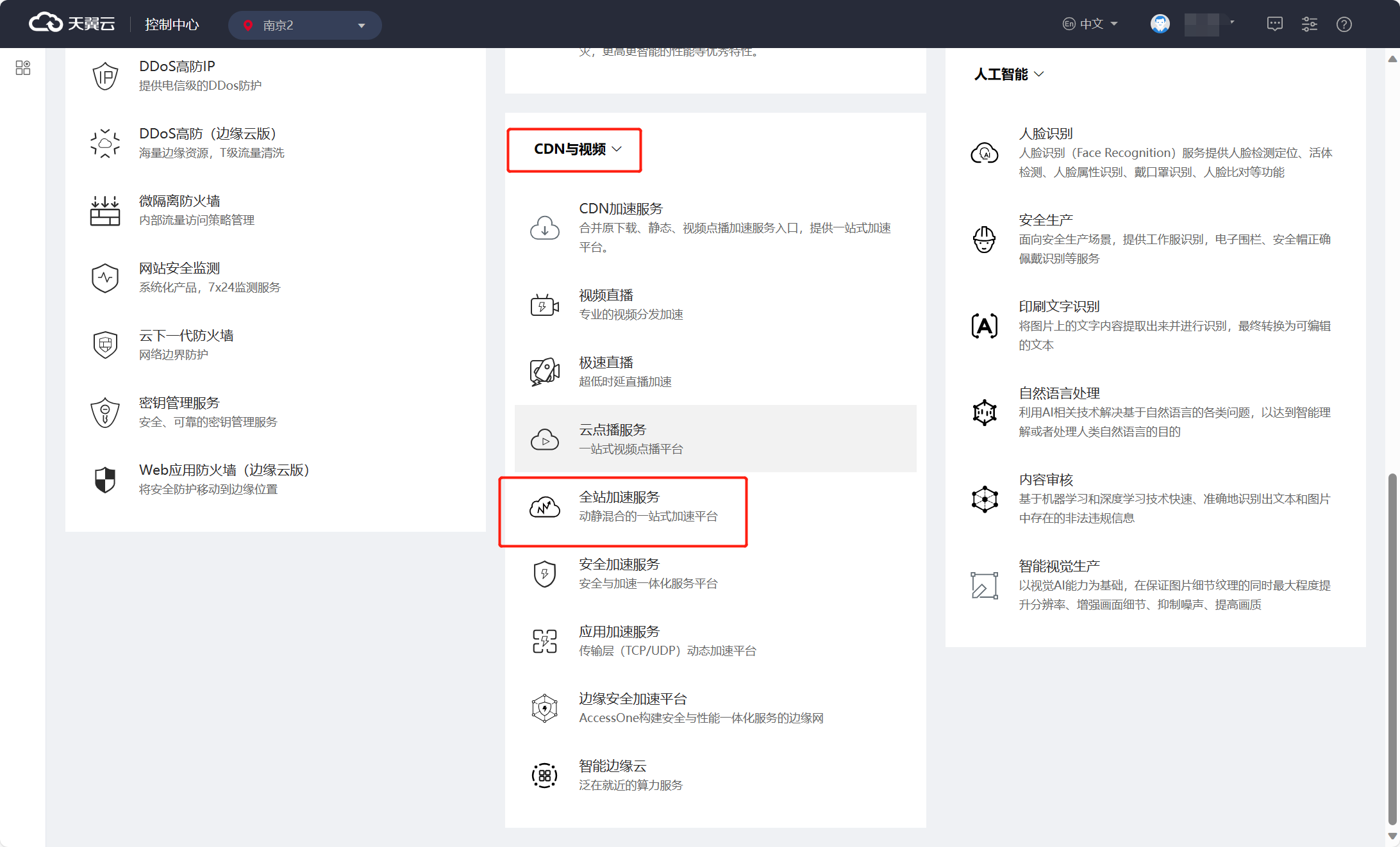
Task: Click the user avatar icon
Action: point(1160,24)
